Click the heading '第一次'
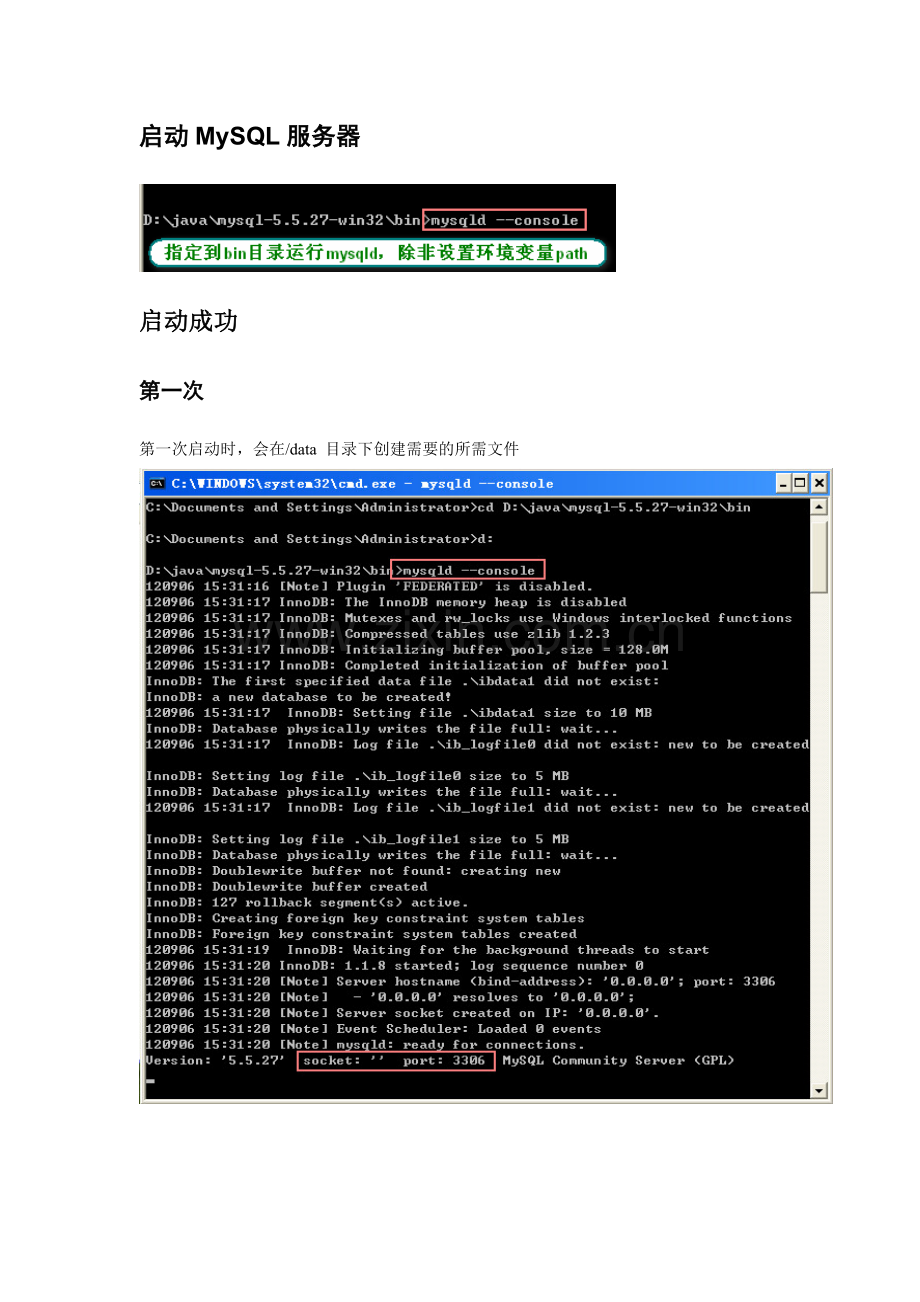 (x=171, y=391)
